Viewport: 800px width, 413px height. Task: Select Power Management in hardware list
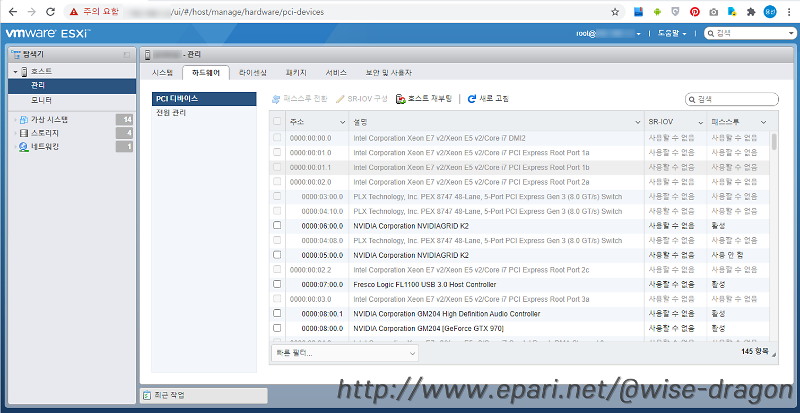[204, 113]
